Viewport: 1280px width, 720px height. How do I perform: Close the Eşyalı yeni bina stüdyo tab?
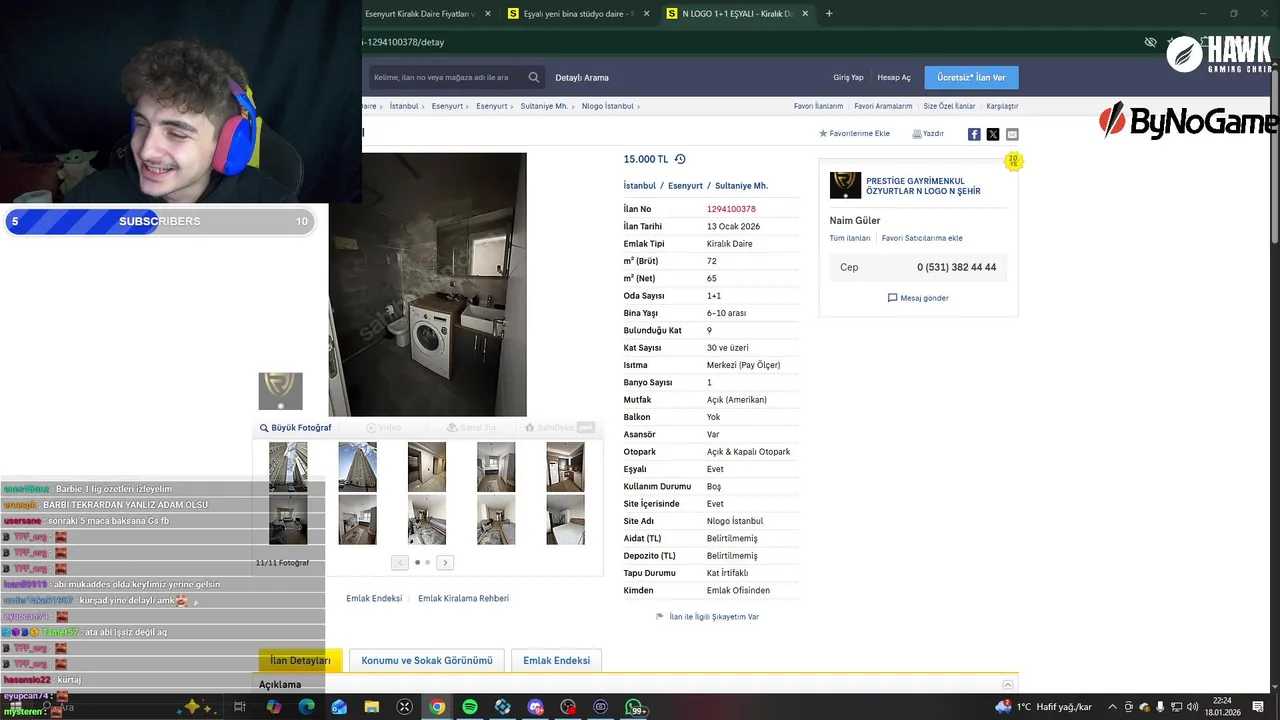646,14
